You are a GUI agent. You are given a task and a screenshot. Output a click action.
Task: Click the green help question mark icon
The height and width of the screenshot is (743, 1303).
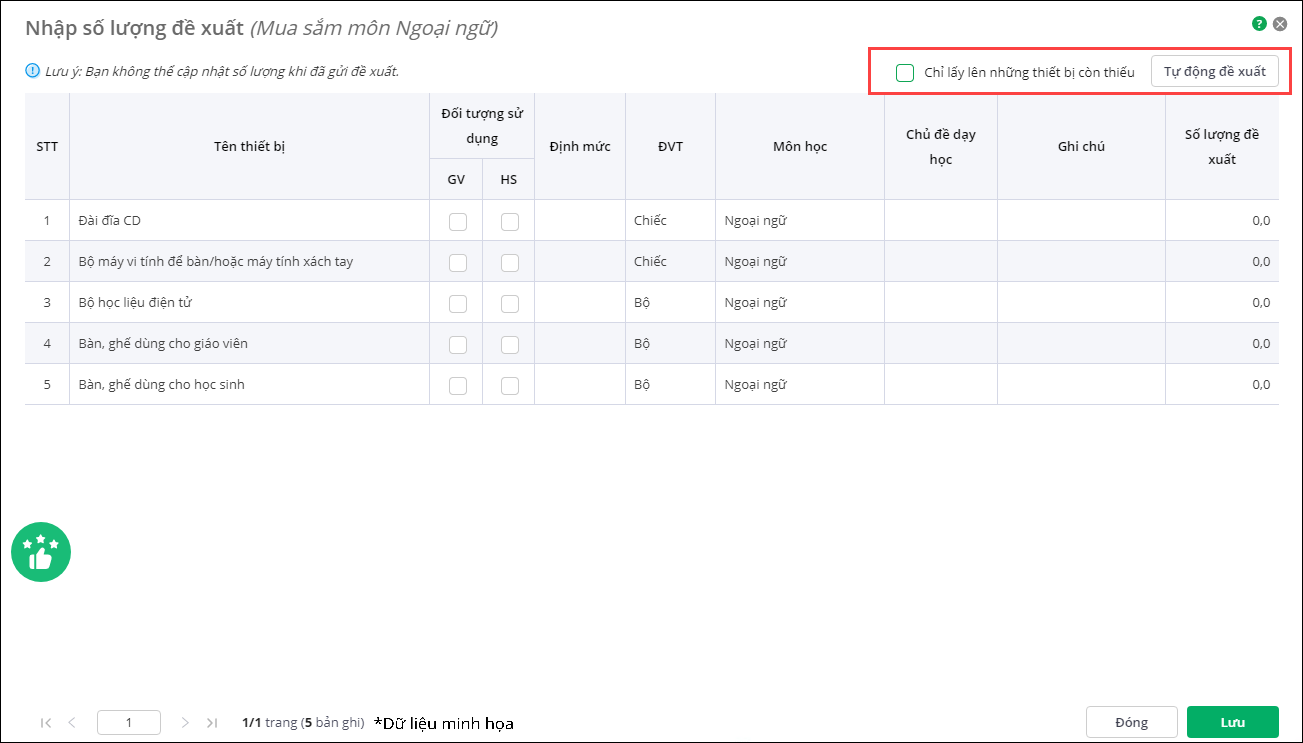click(1259, 23)
